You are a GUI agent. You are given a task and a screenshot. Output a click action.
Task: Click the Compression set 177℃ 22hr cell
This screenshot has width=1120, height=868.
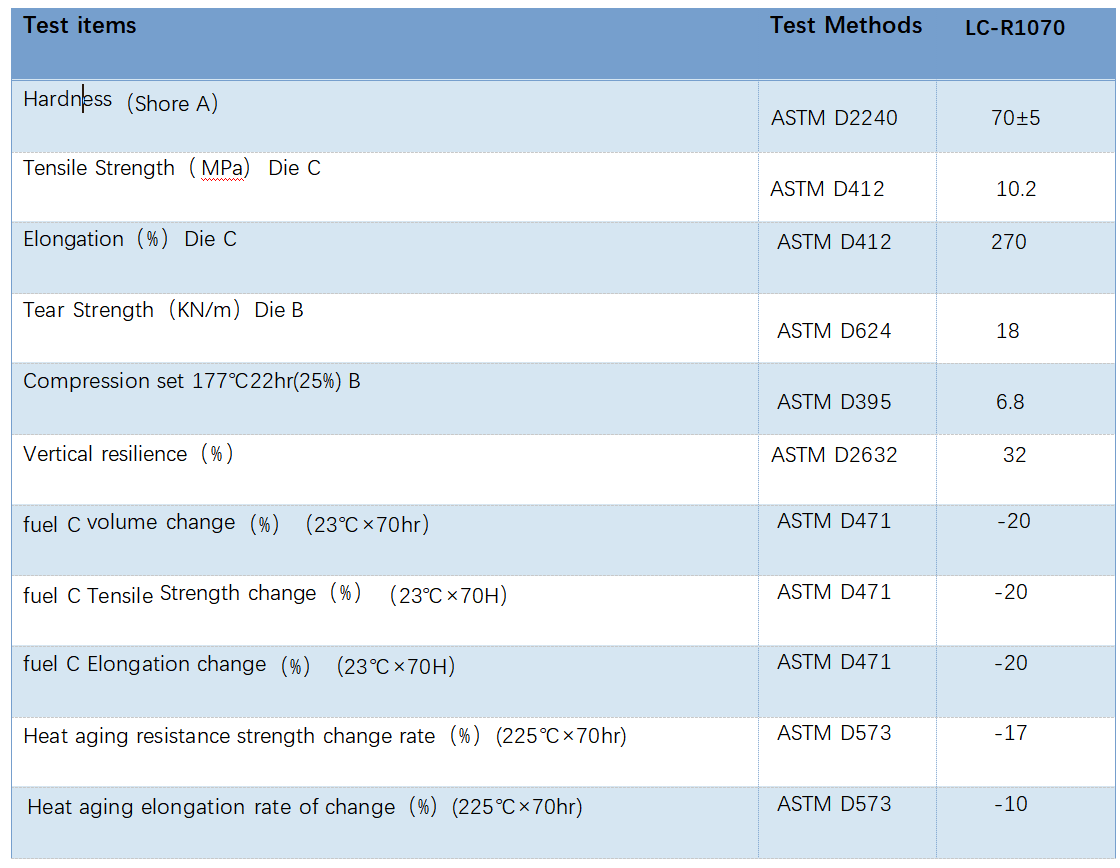[x=191, y=382]
